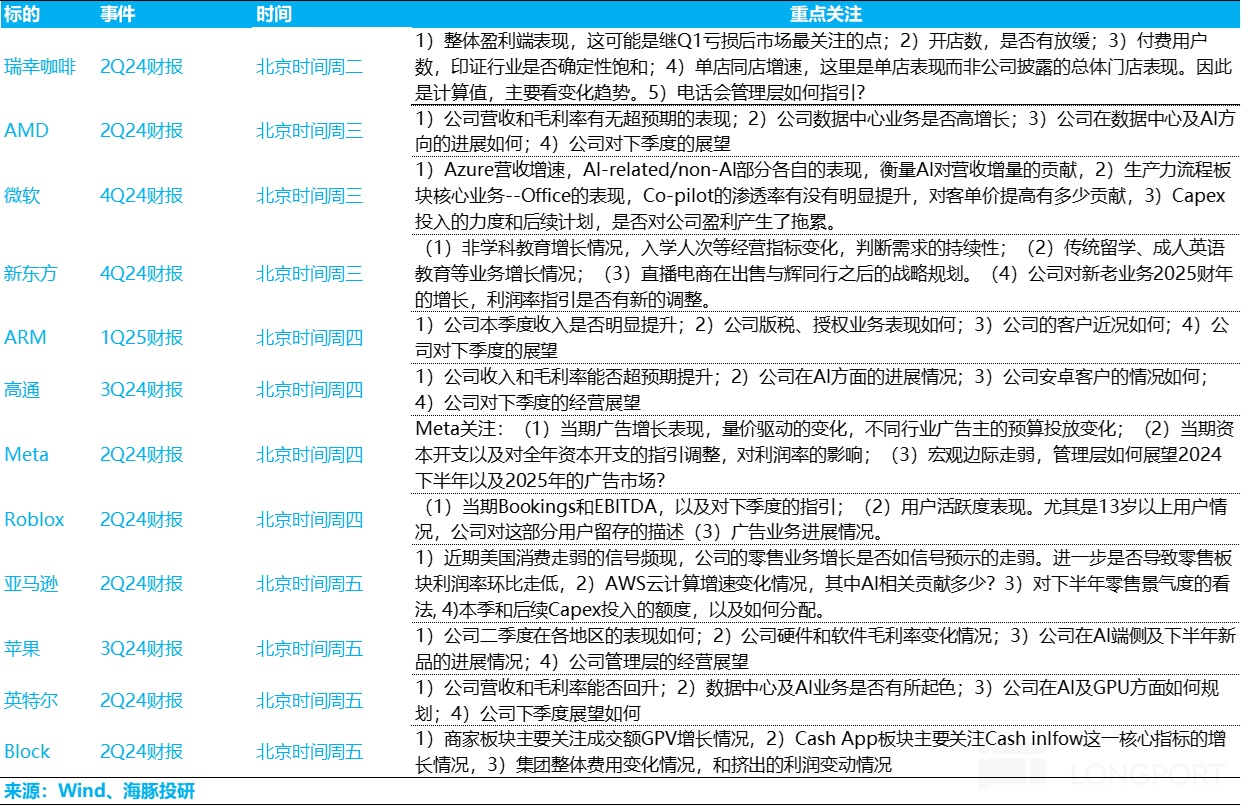Select the 苹果 company name cell
The image size is (1241, 806).
(22, 648)
